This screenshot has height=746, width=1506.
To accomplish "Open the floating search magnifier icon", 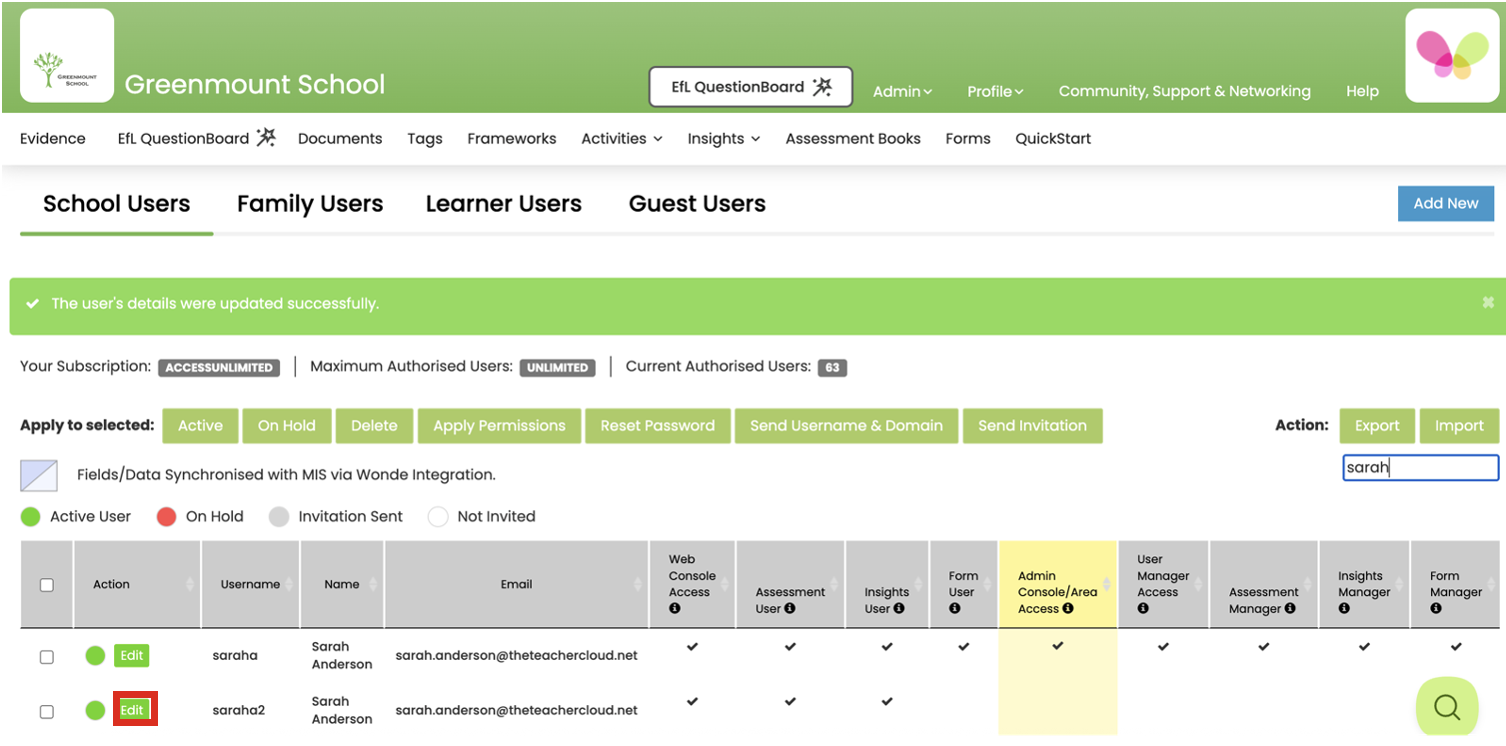I will point(1446,707).
